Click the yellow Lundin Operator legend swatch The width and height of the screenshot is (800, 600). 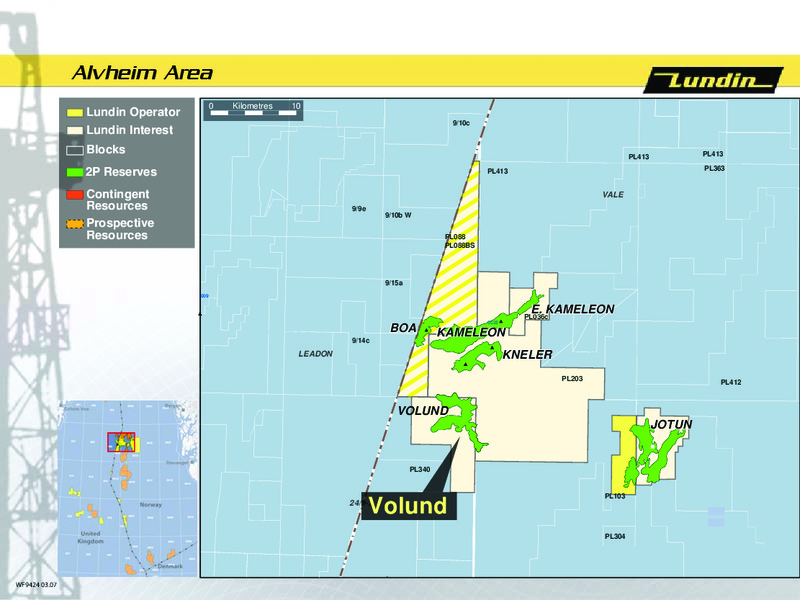pyautogui.click(x=75, y=112)
